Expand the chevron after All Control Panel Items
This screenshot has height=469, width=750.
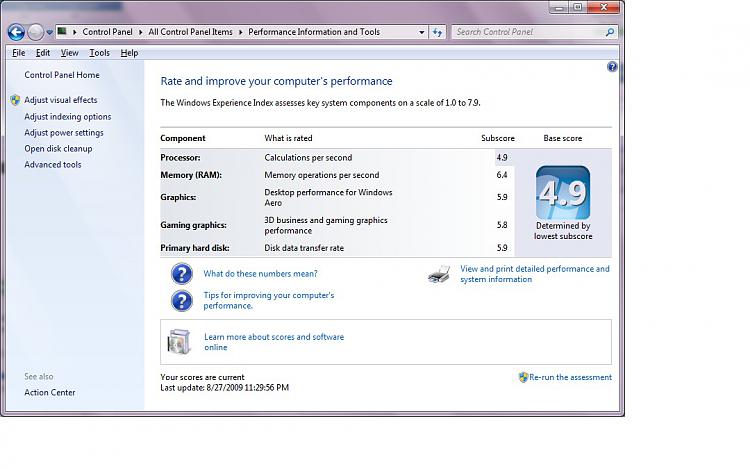coord(241,32)
